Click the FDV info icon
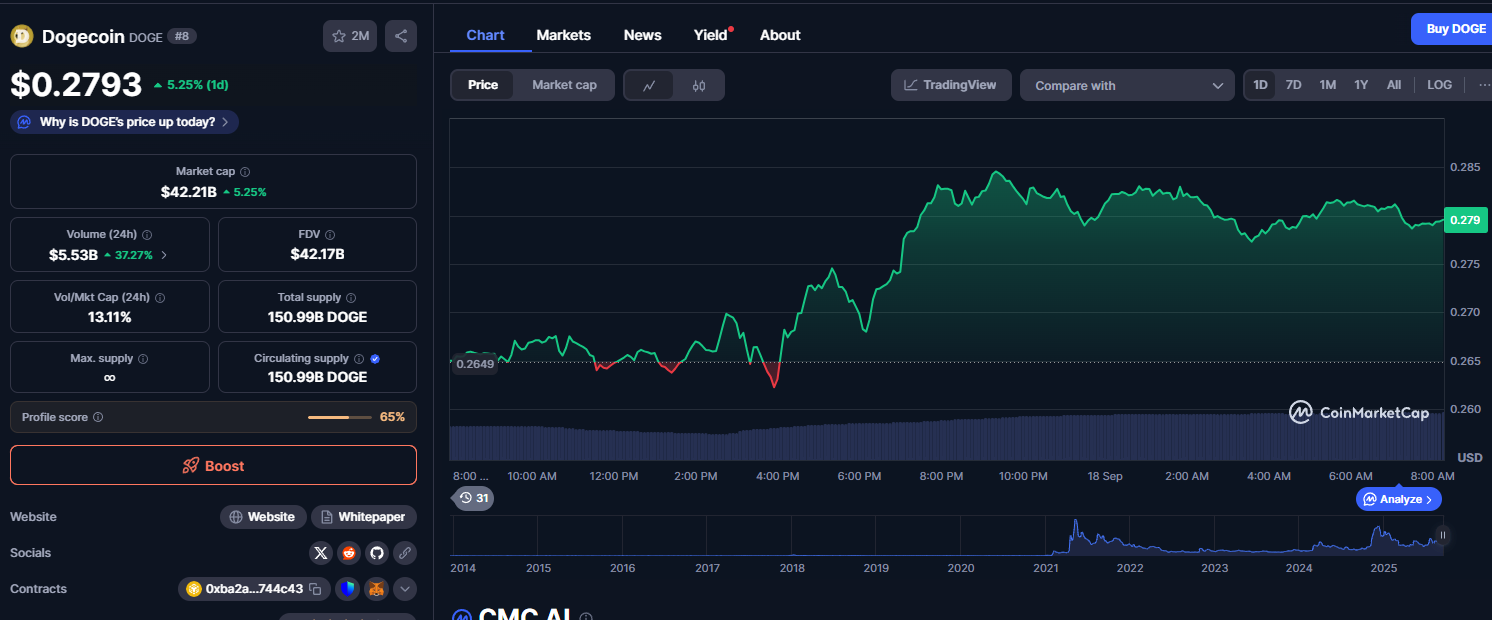The width and height of the screenshot is (1492, 620). pos(330,234)
